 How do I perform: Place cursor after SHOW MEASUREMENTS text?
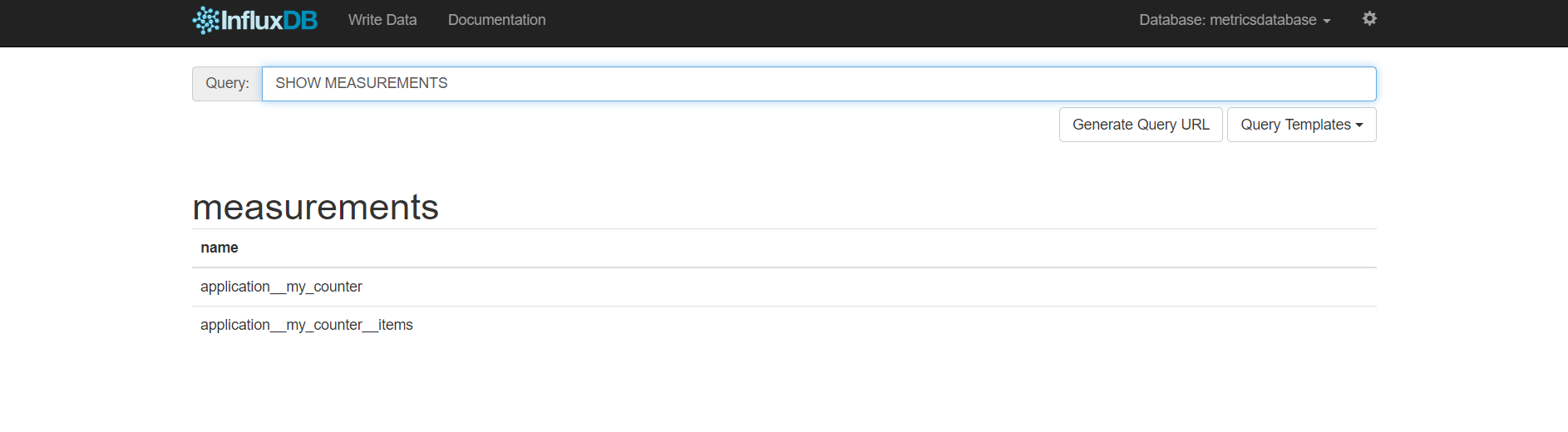pyautogui.click(x=450, y=83)
